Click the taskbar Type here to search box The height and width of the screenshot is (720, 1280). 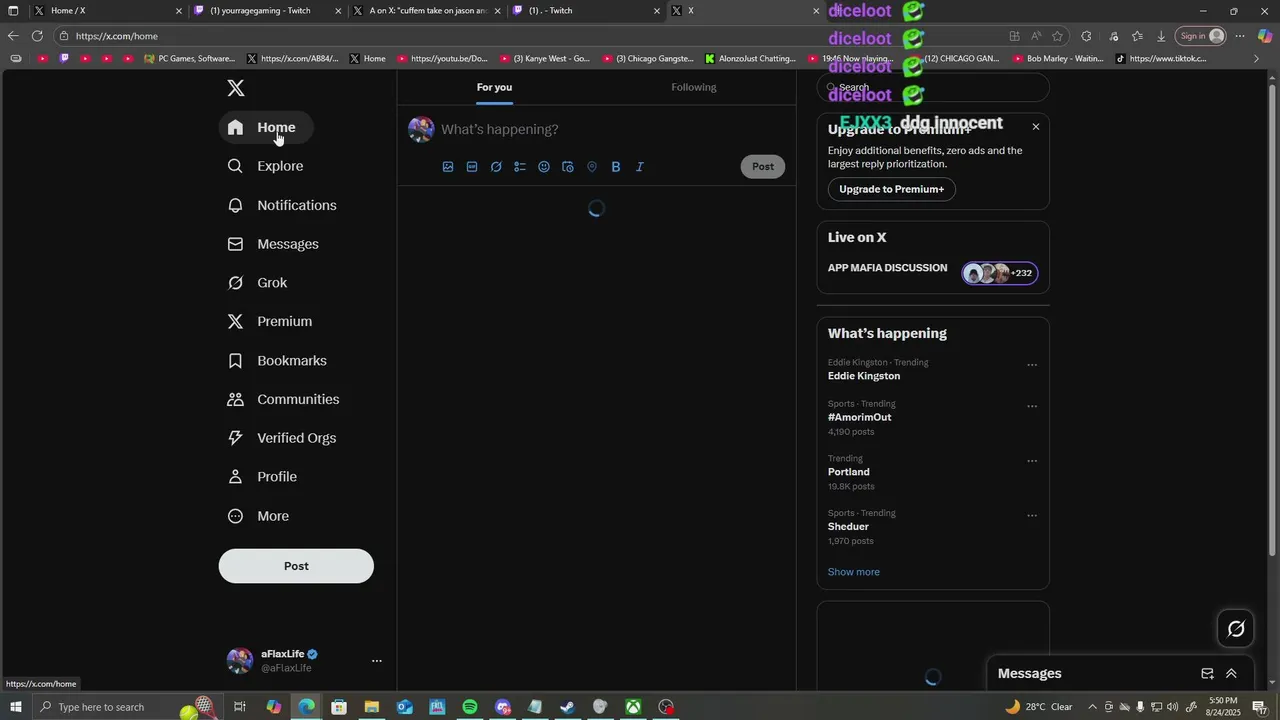128,707
